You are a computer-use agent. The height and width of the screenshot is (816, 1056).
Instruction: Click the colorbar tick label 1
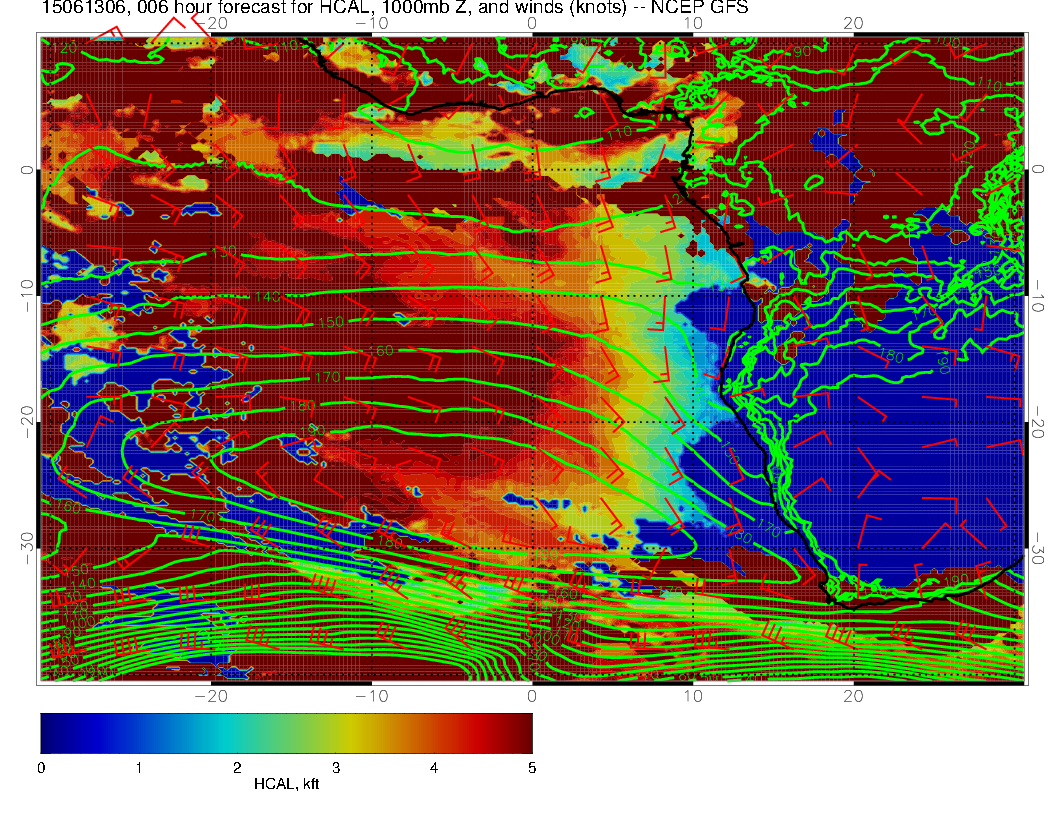pos(139,768)
